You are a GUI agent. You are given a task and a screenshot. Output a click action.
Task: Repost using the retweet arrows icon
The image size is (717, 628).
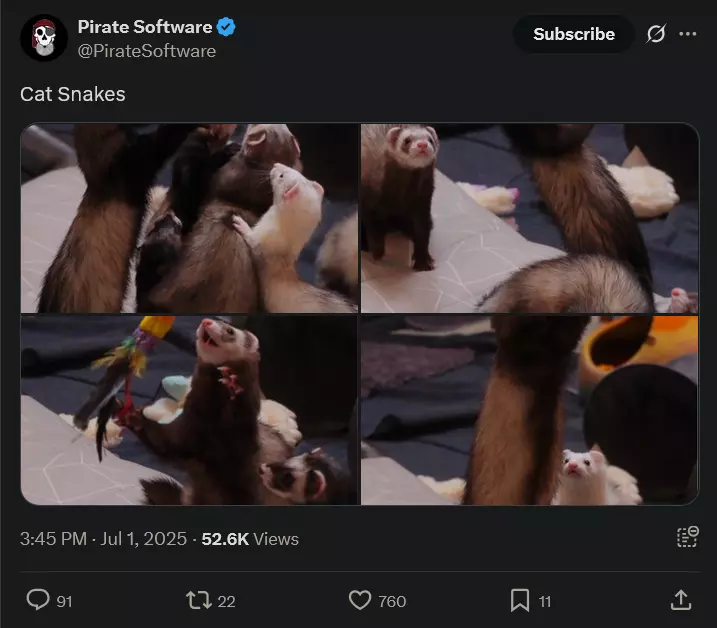[x=198, y=601]
